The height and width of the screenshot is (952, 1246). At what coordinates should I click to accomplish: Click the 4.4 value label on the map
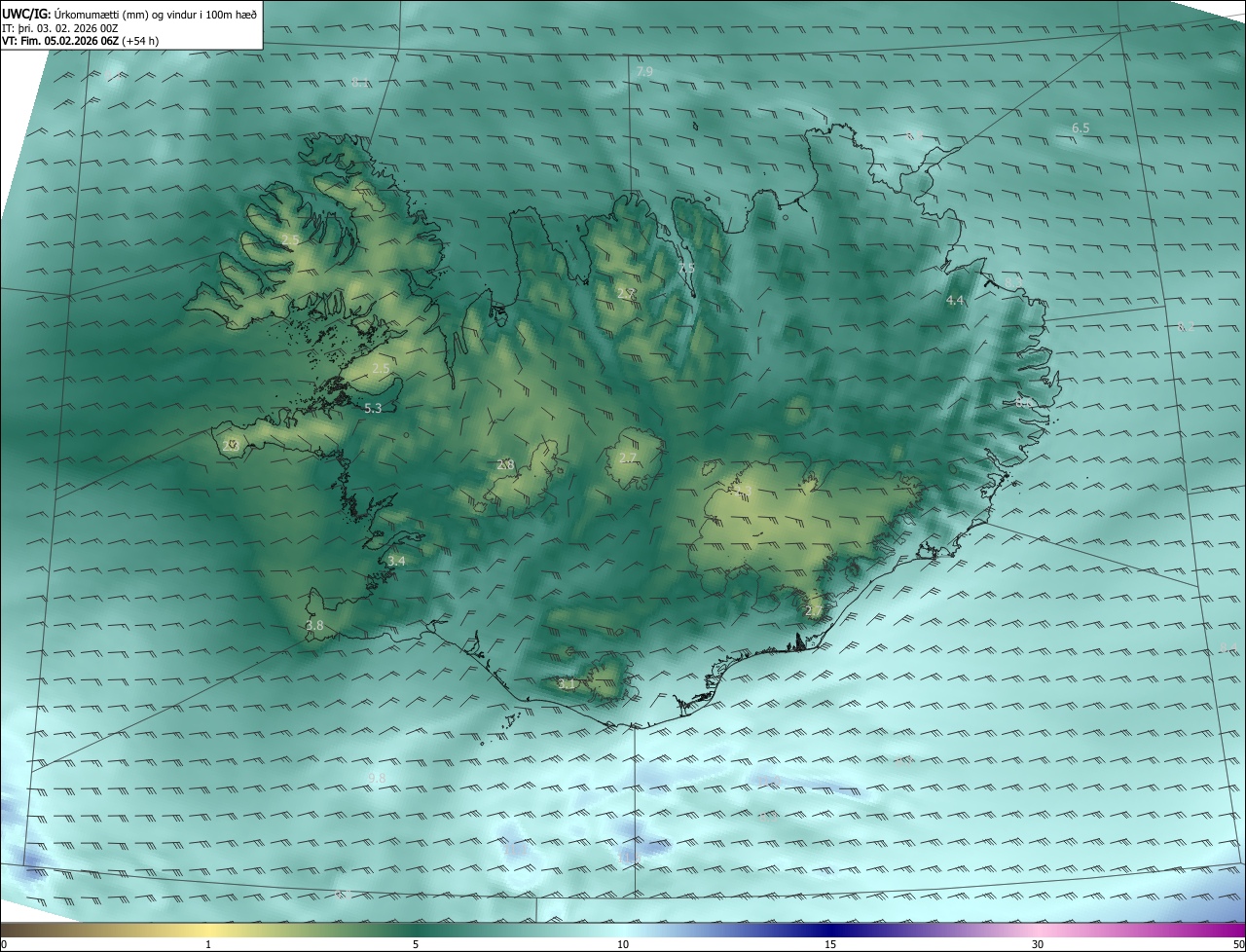tap(955, 301)
